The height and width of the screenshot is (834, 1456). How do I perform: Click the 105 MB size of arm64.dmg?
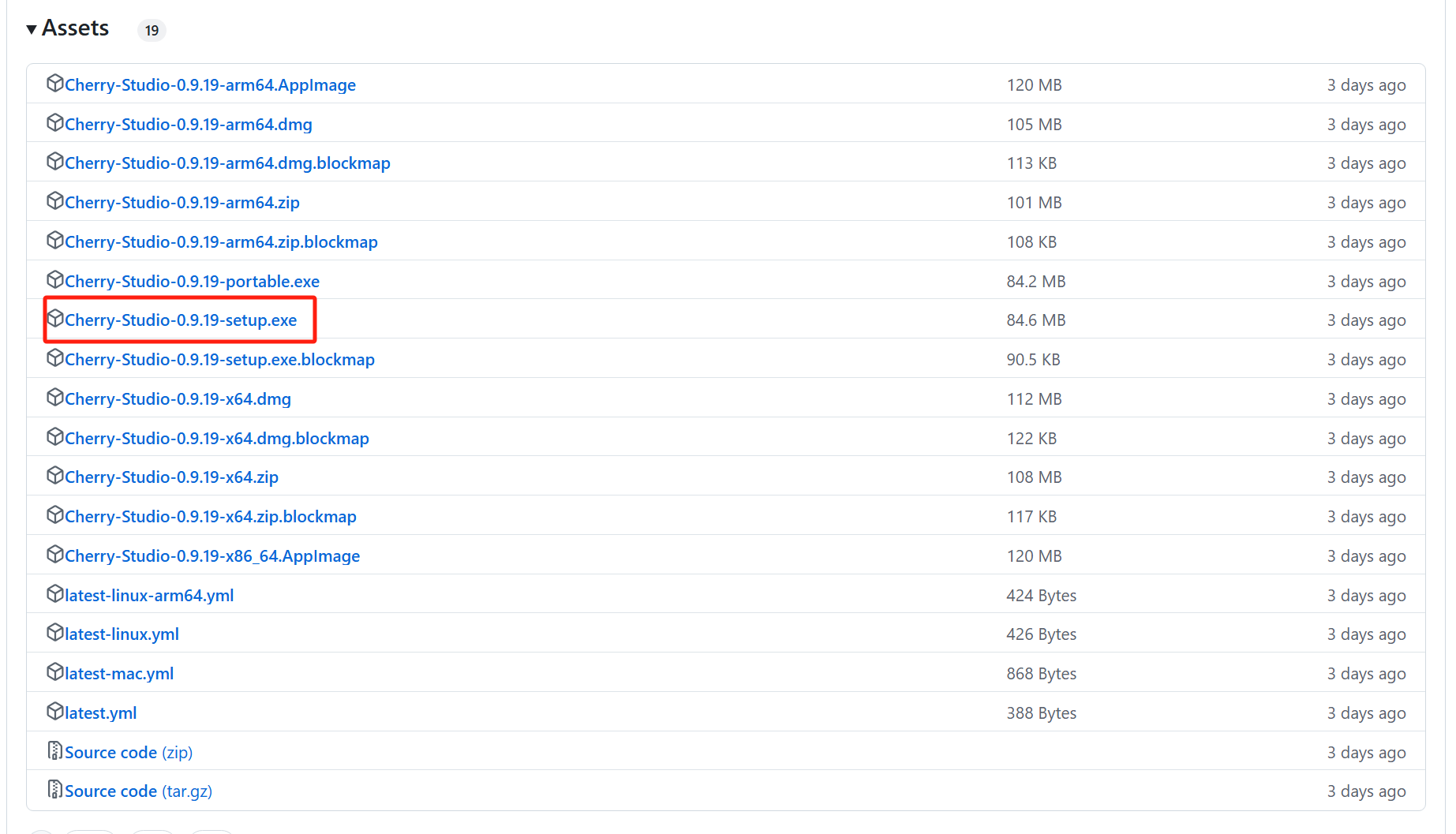tap(1034, 124)
